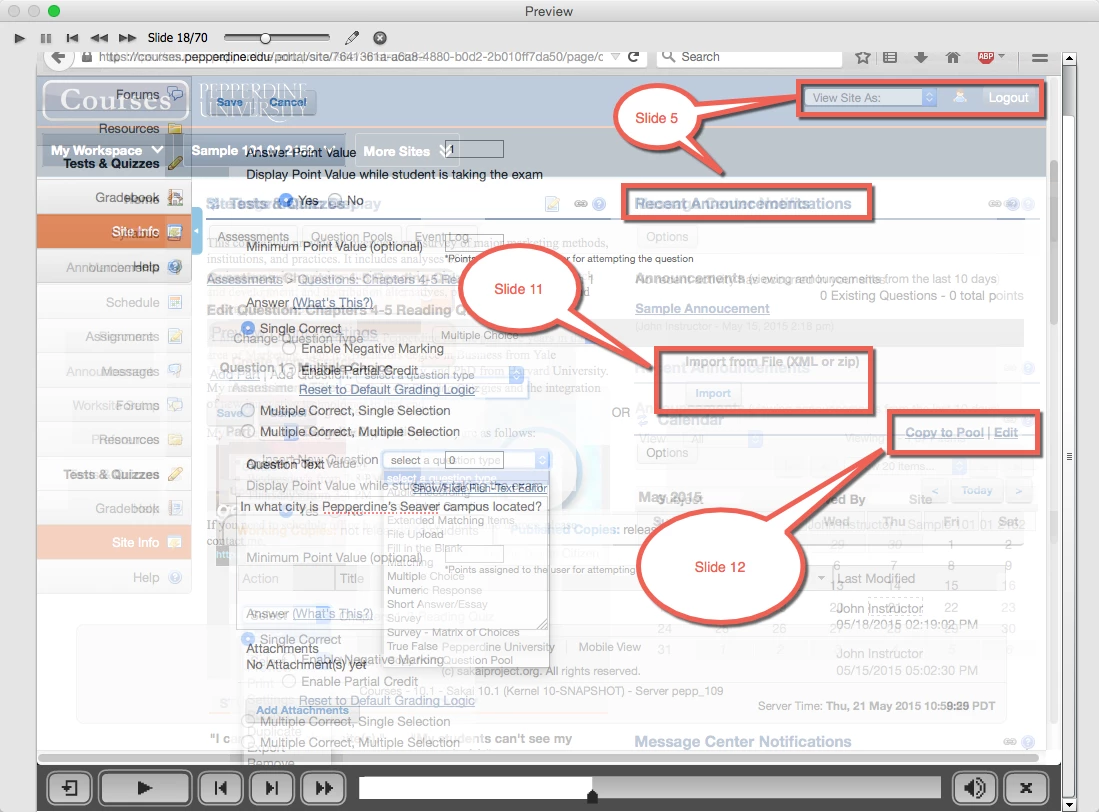1099x812 pixels.
Task: Expand the My Workspace menu
Action: tap(107, 150)
